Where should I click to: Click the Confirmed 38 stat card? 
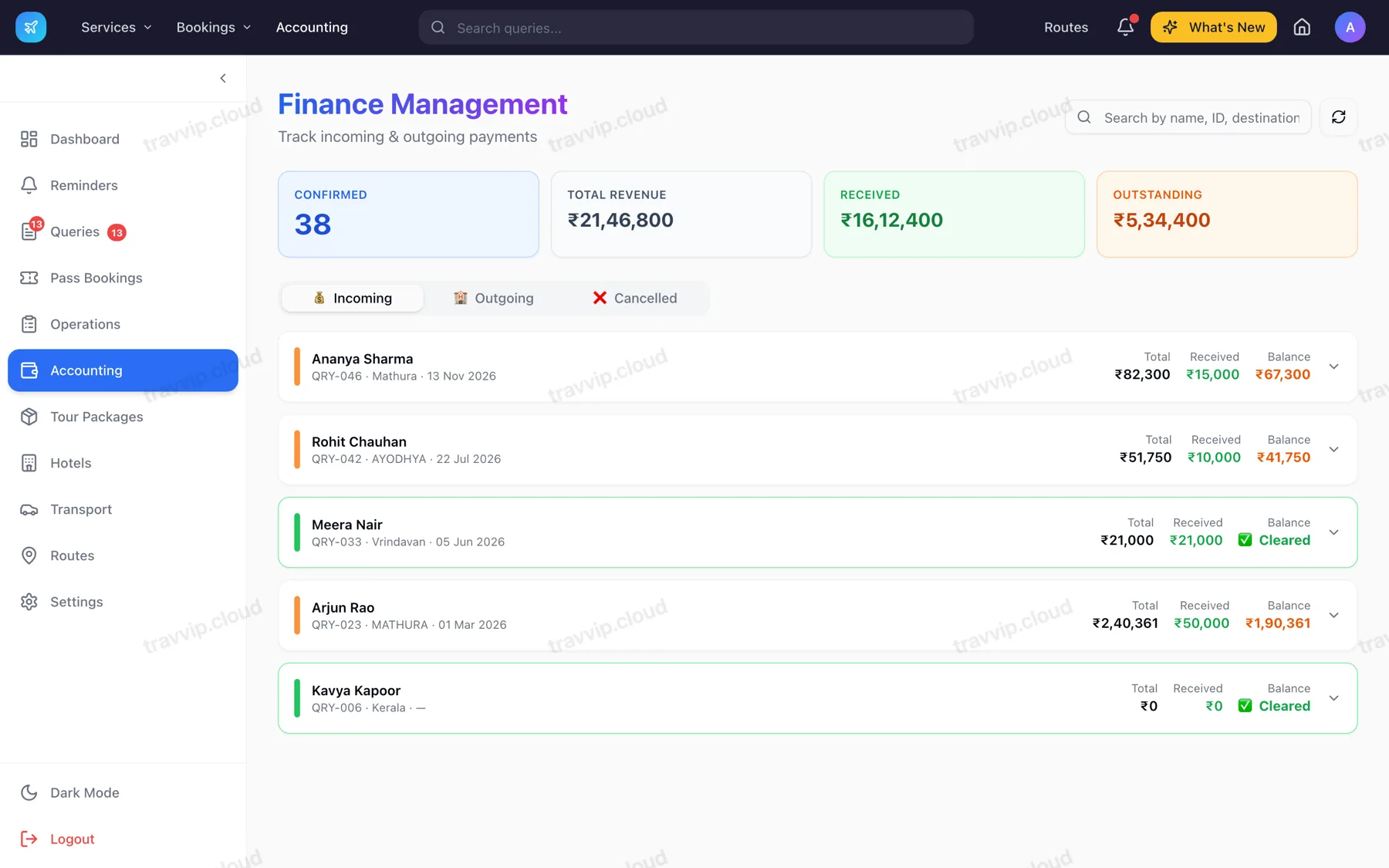point(408,214)
